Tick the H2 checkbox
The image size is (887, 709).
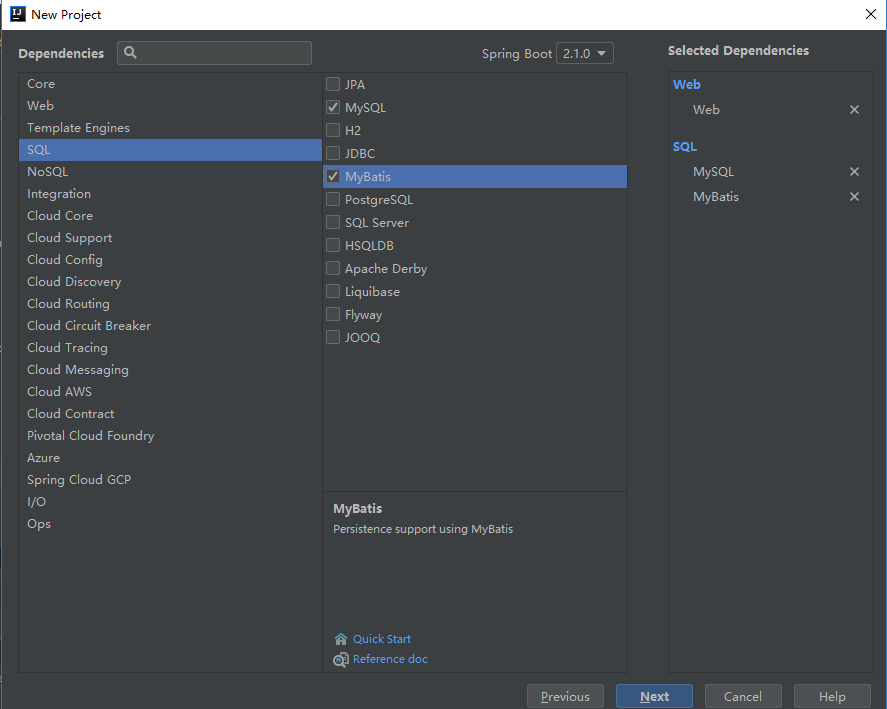(333, 130)
